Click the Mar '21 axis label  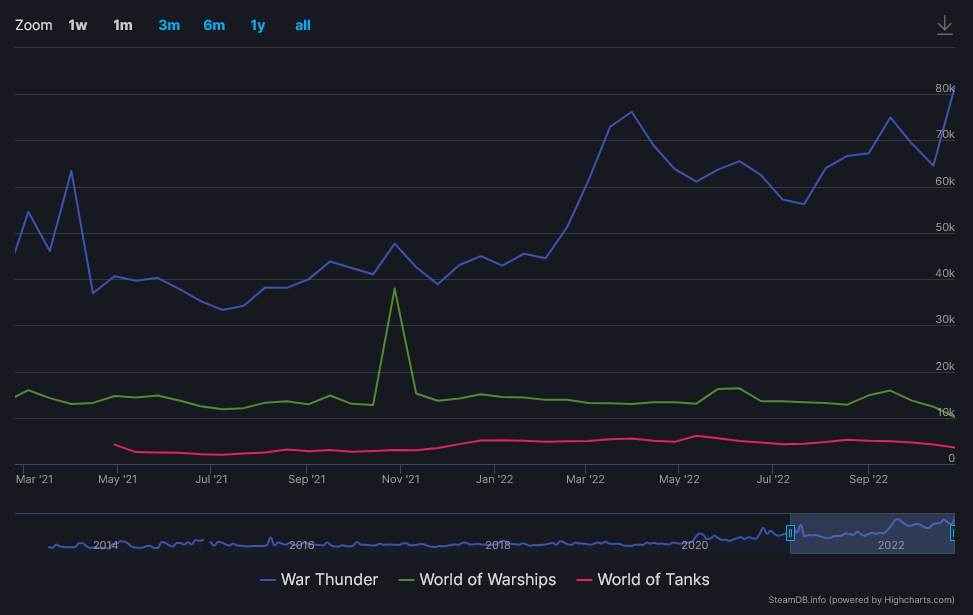(34, 479)
